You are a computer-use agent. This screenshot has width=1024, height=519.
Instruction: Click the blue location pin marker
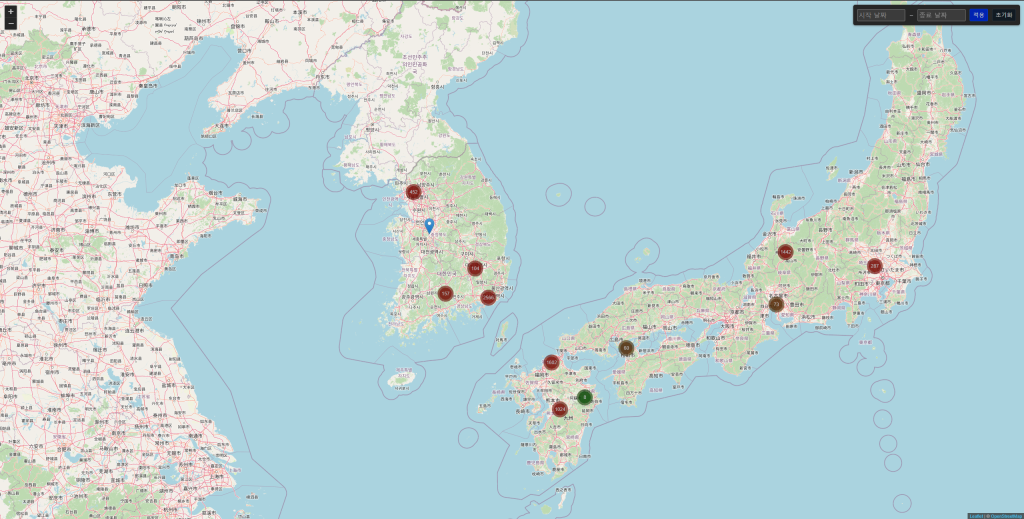(x=429, y=226)
